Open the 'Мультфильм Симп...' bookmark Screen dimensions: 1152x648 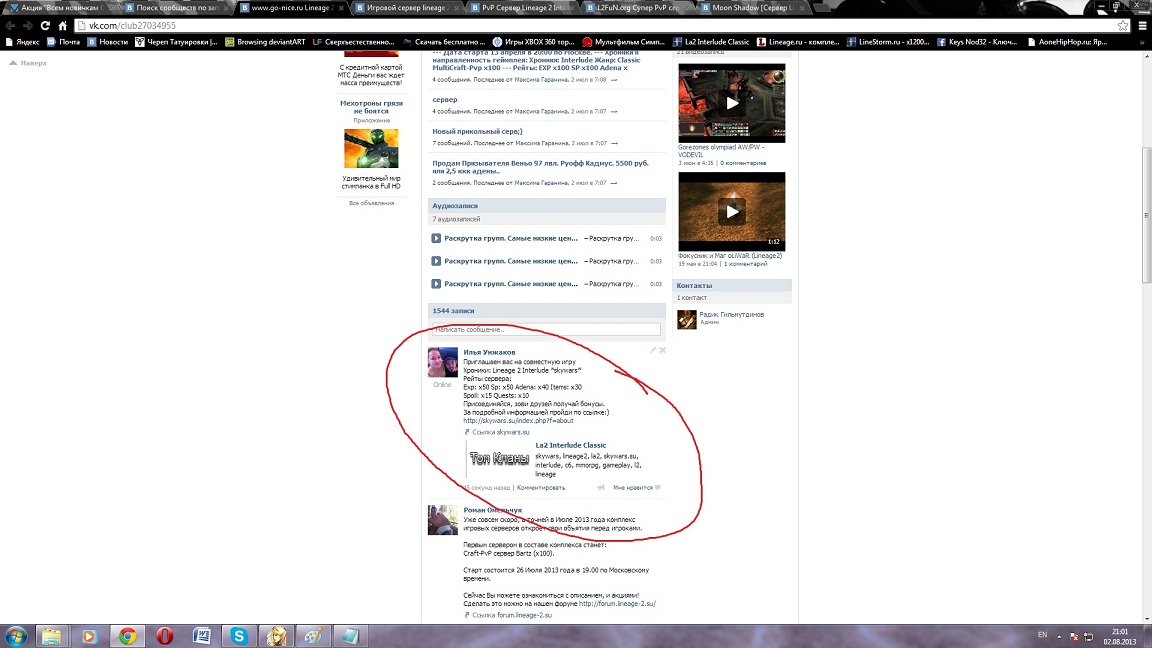[x=624, y=42]
